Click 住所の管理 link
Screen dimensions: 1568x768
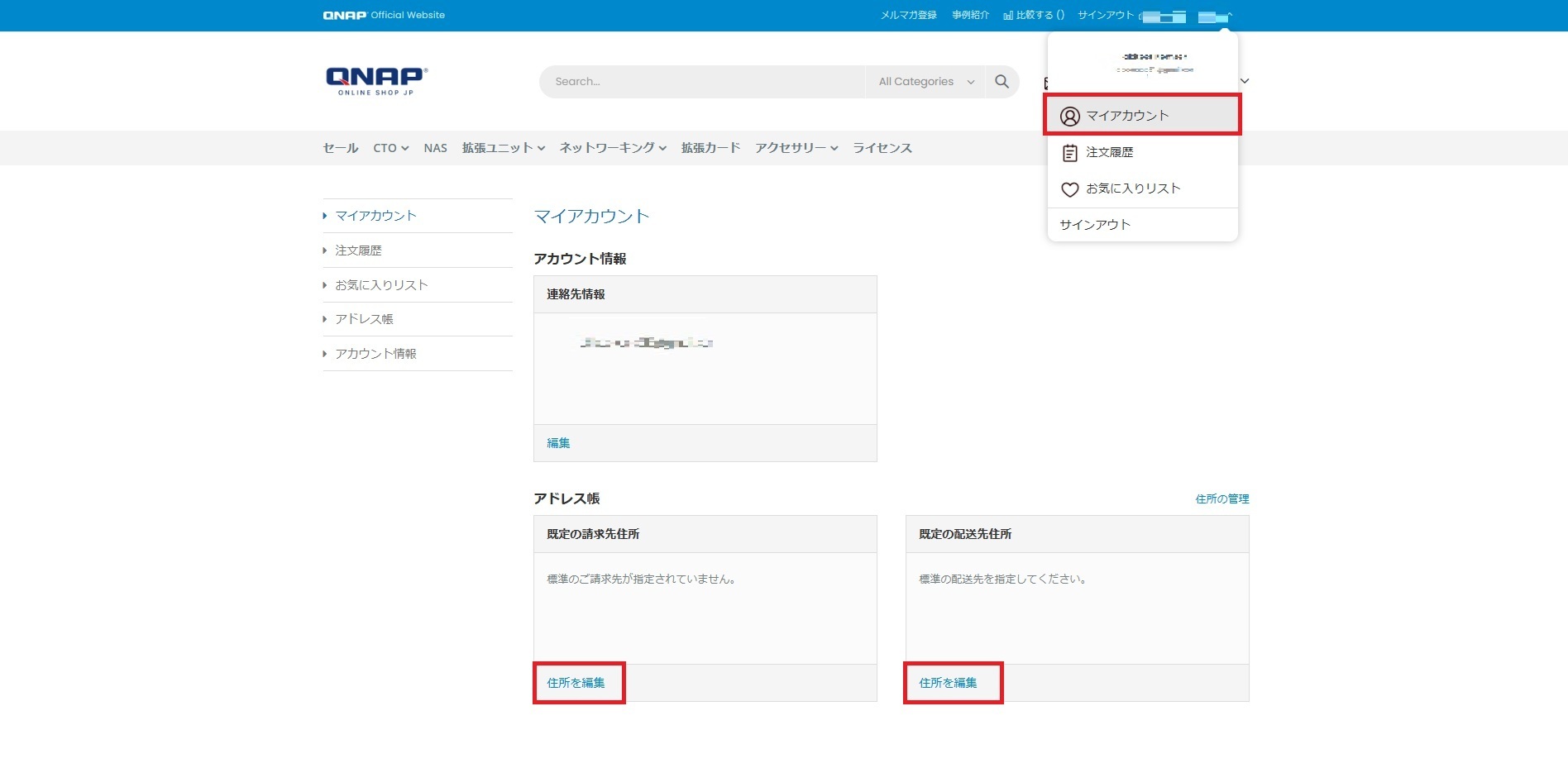click(1222, 498)
